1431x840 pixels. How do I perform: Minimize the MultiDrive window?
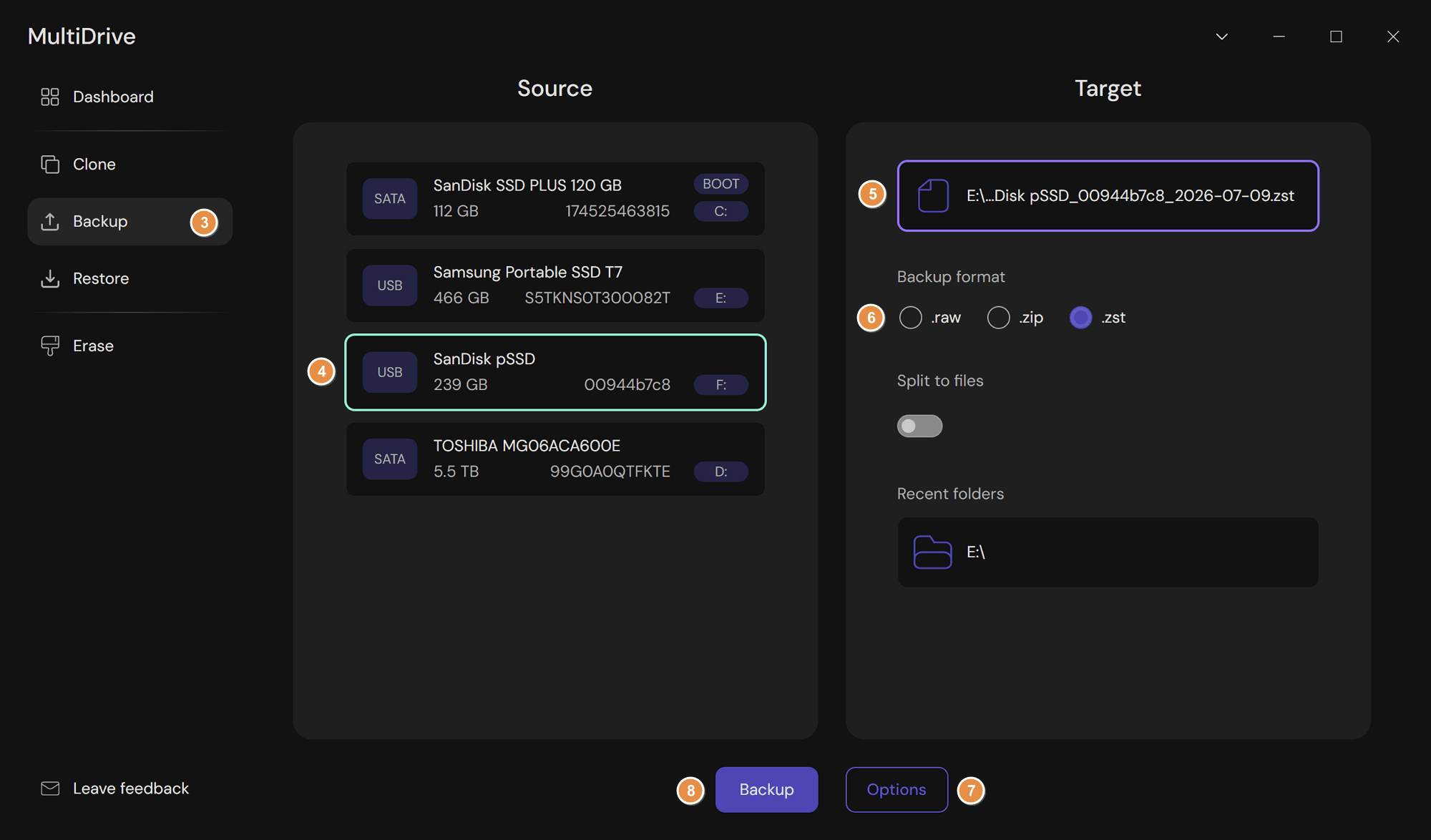click(1279, 36)
